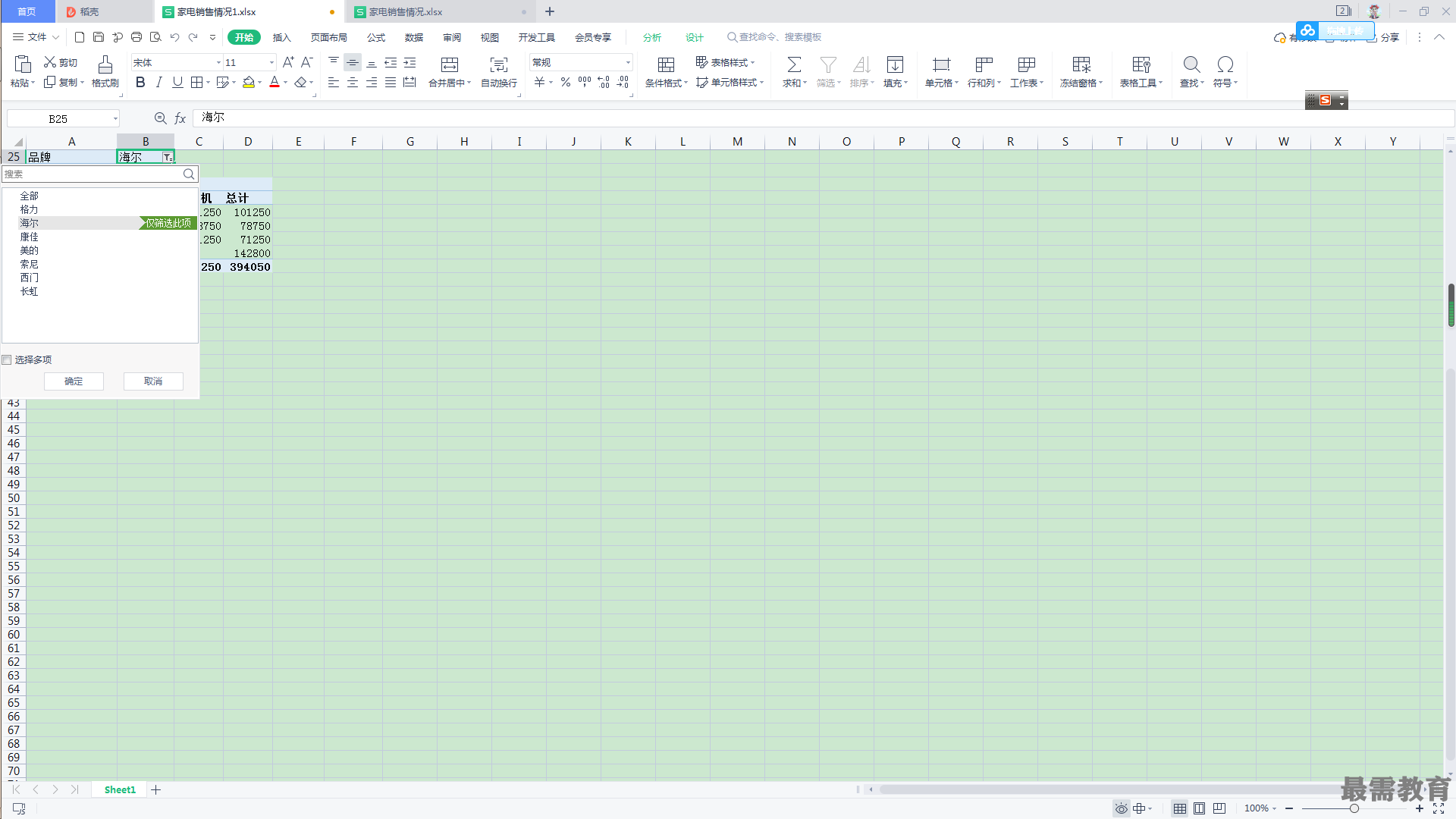1456x819 pixels.
Task: Toggle Bold formatting
Action: click(140, 83)
